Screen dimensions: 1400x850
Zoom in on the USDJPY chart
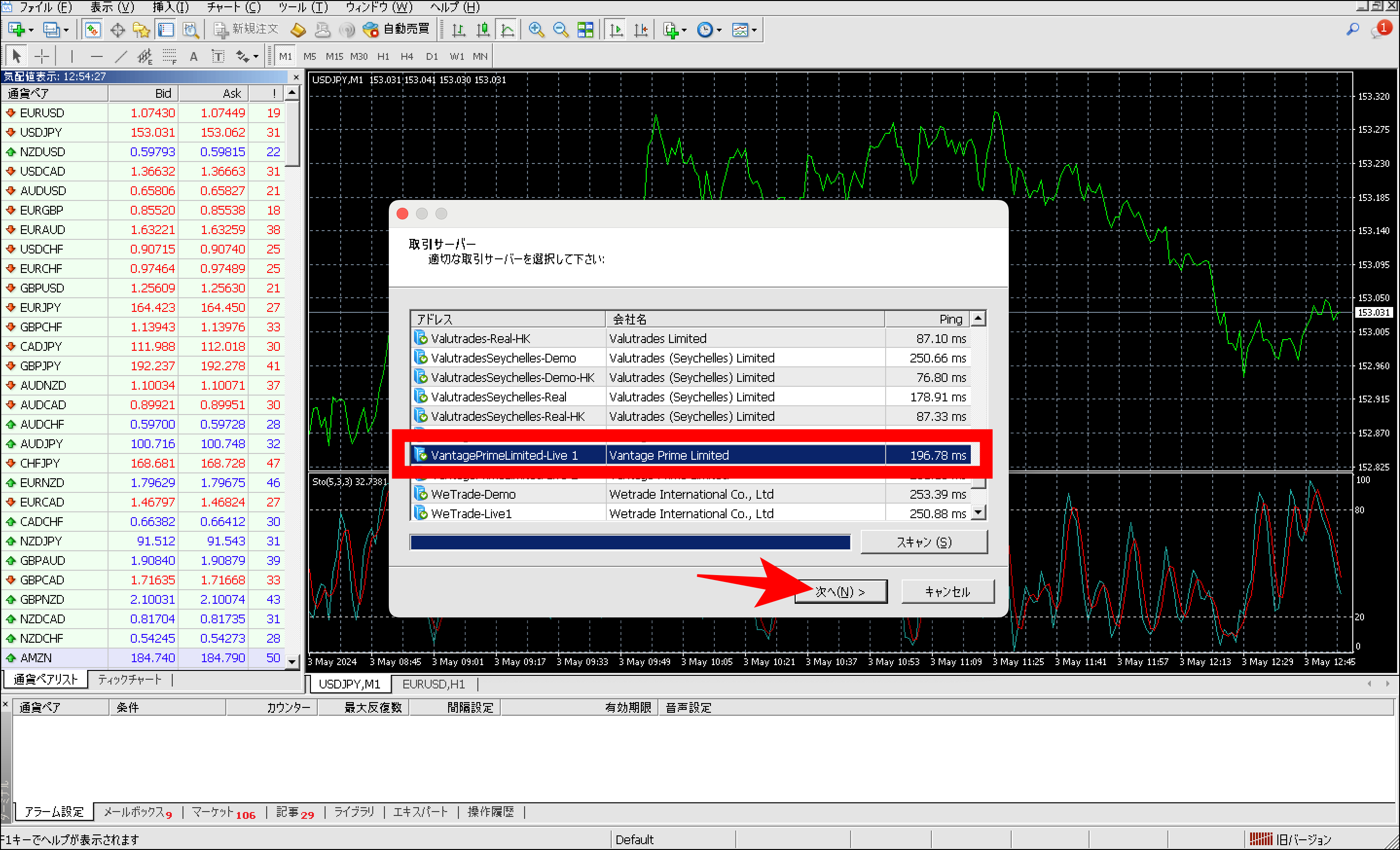click(535, 29)
